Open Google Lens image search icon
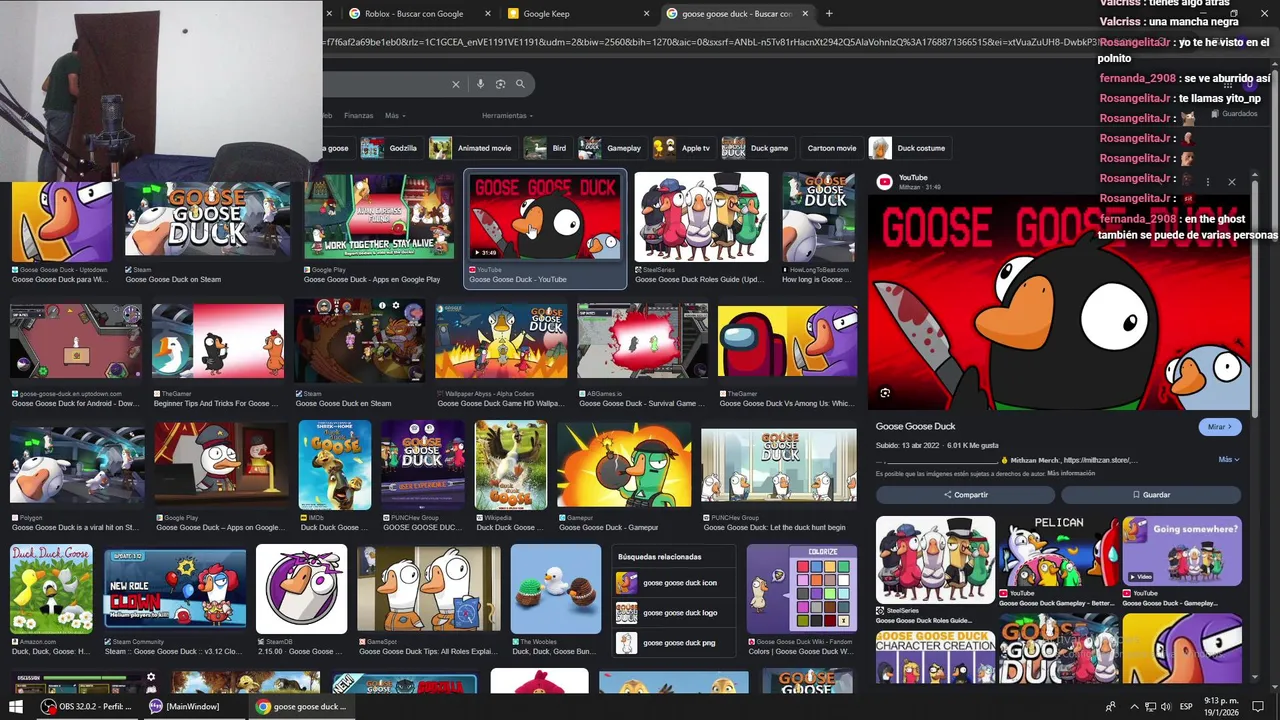This screenshot has width=1280, height=720. click(x=500, y=84)
